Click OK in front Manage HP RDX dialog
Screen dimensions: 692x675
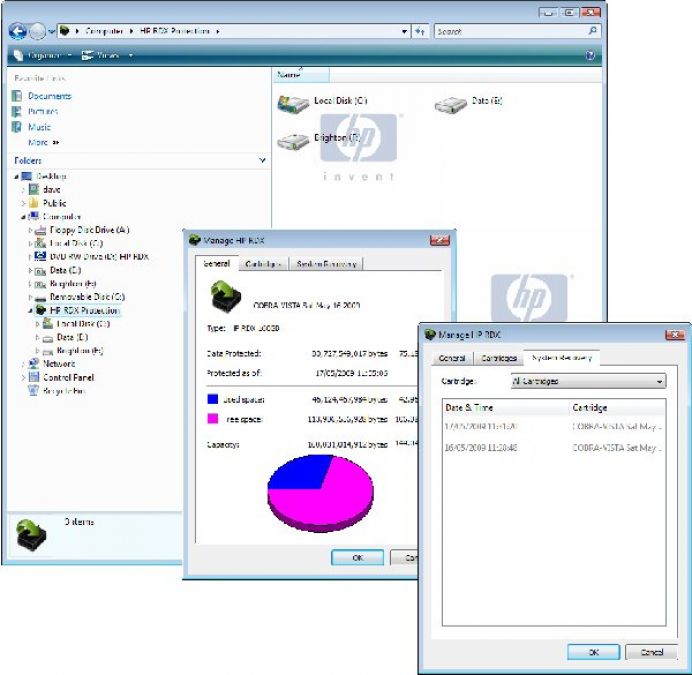(594, 652)
